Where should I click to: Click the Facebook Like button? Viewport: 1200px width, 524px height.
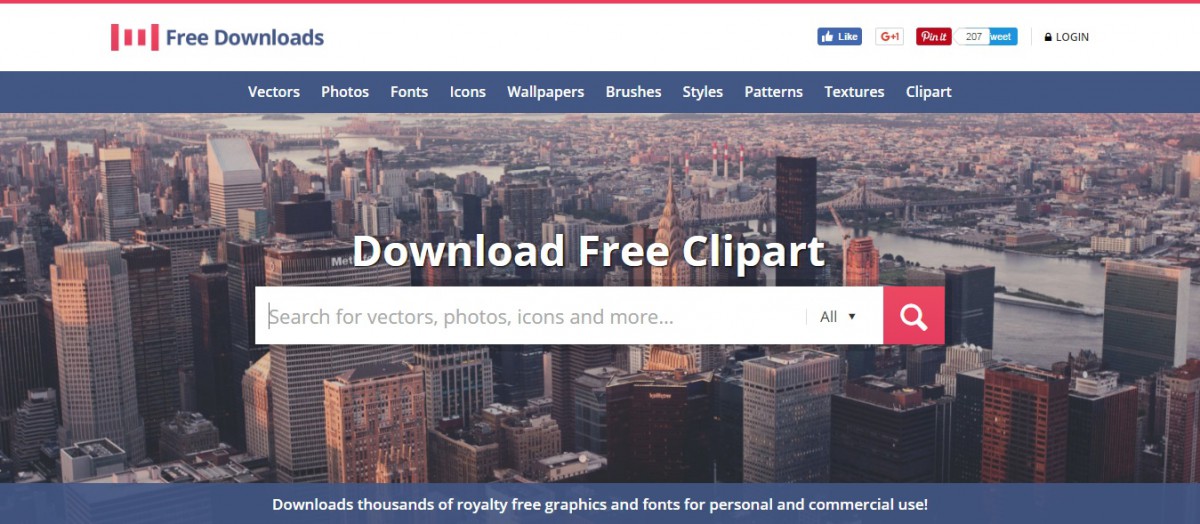tap(839, 37)
